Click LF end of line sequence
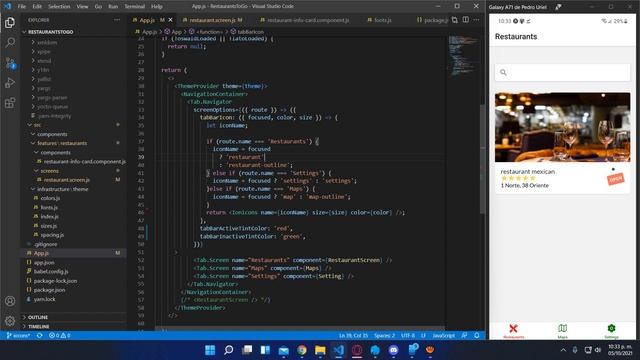The height and width of the screenshot is (360, 640). [x=423, y=336]
